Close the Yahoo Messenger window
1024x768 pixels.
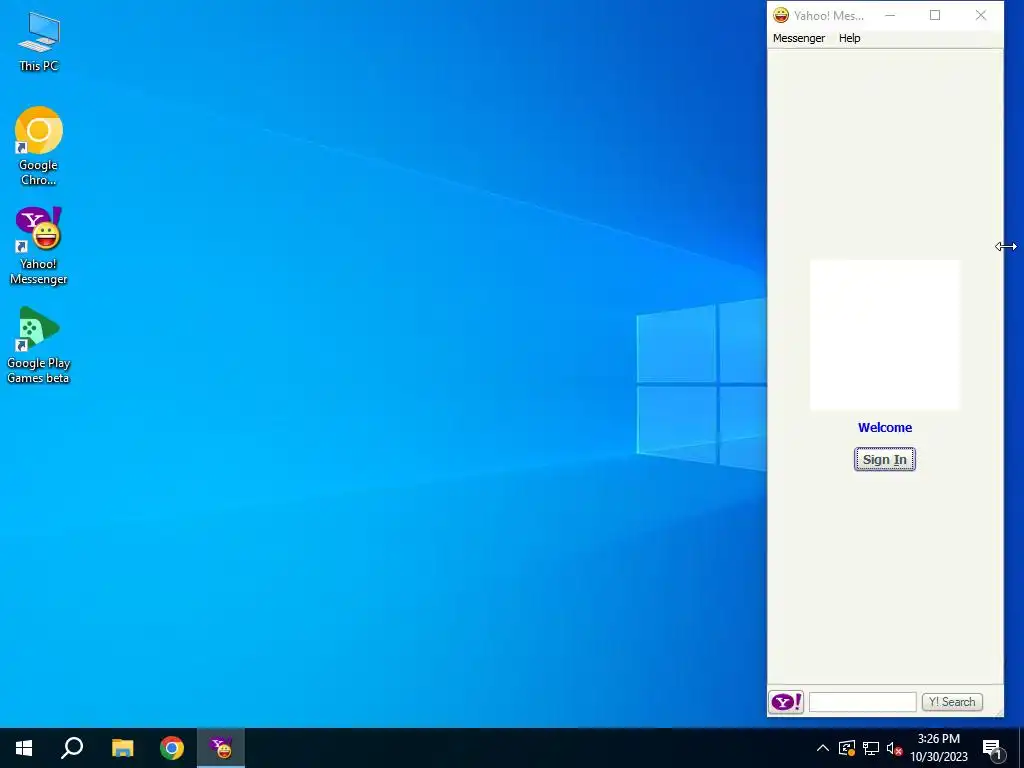(980, 15)
